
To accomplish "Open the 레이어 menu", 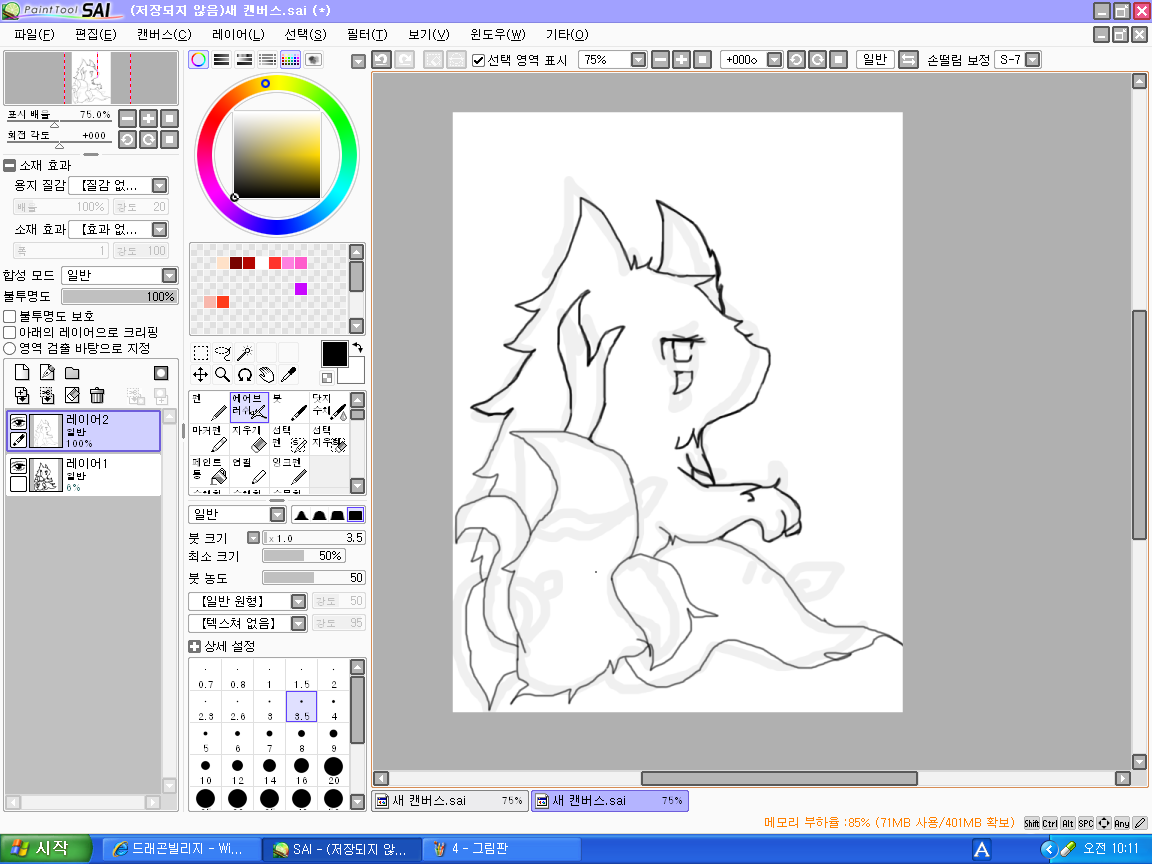I will coord(238,34).
